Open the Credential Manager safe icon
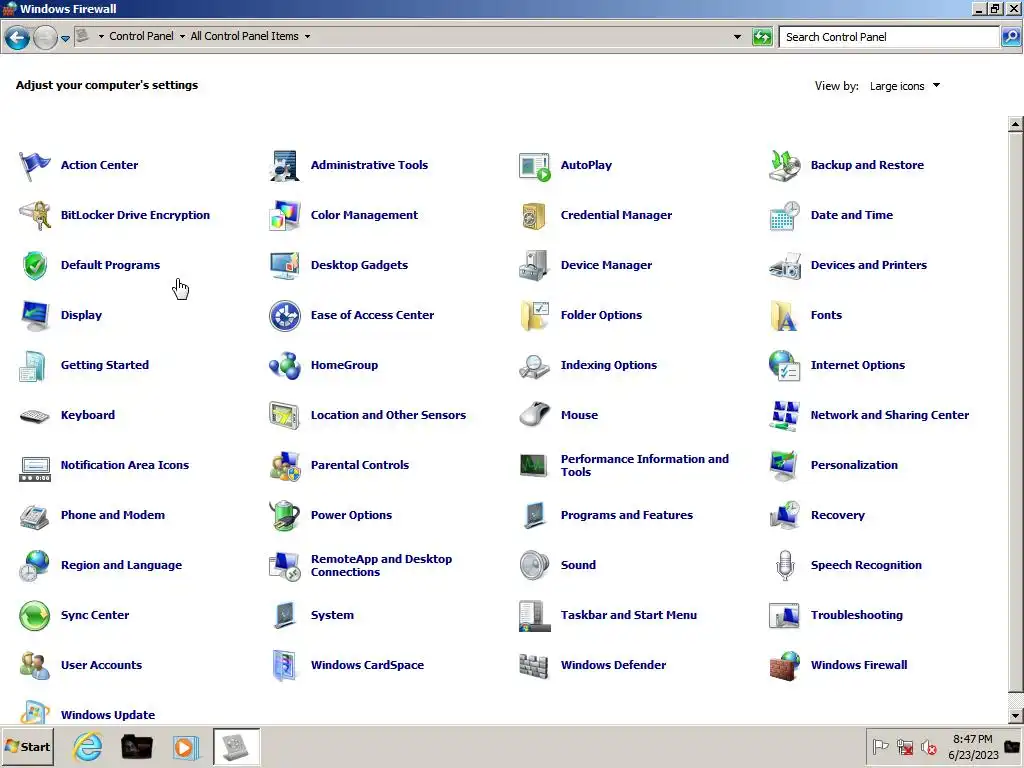This screenshot has width=1024, height=768. [x=534, y=216]
